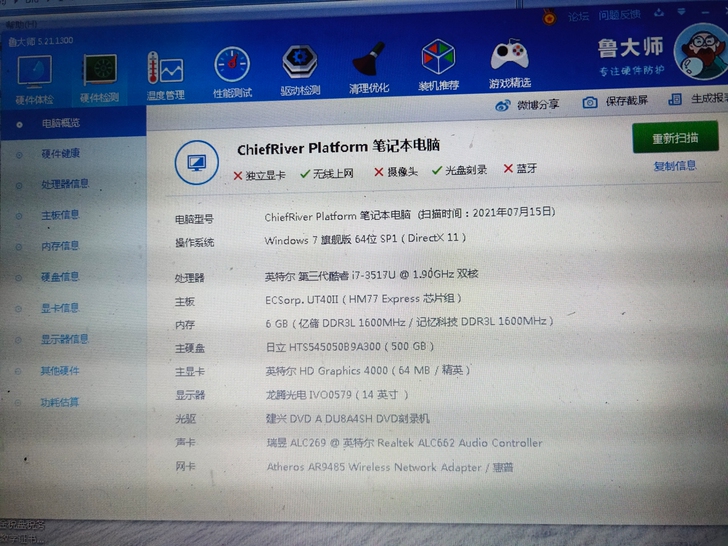The height and width of the screenshot is (546, 728).
Task: Click the HD Graphics 4000 value
Action: (x=368, y=370)
